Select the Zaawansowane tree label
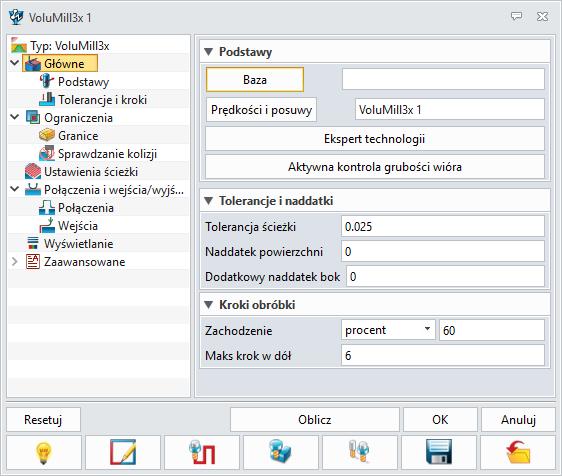562x476 pixels. click(85, 262)
